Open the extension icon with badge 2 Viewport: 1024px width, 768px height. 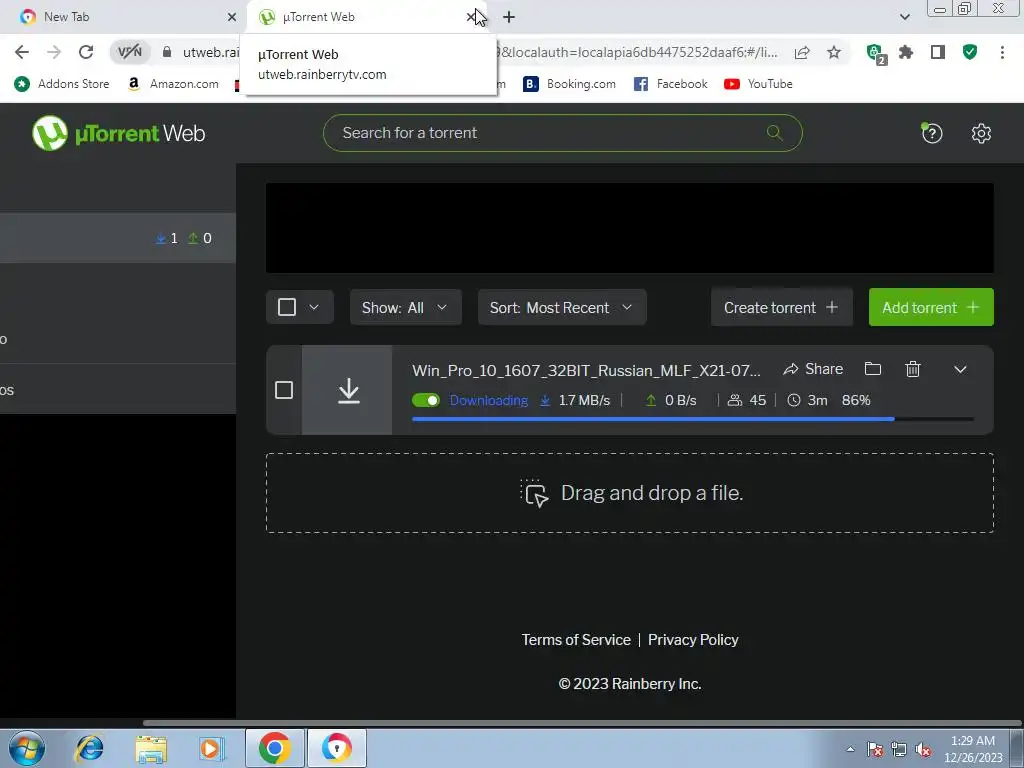point(874,54)
